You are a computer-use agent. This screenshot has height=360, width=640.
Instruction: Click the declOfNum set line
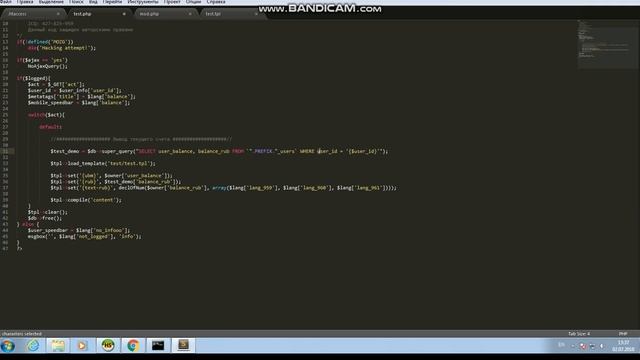223,188
